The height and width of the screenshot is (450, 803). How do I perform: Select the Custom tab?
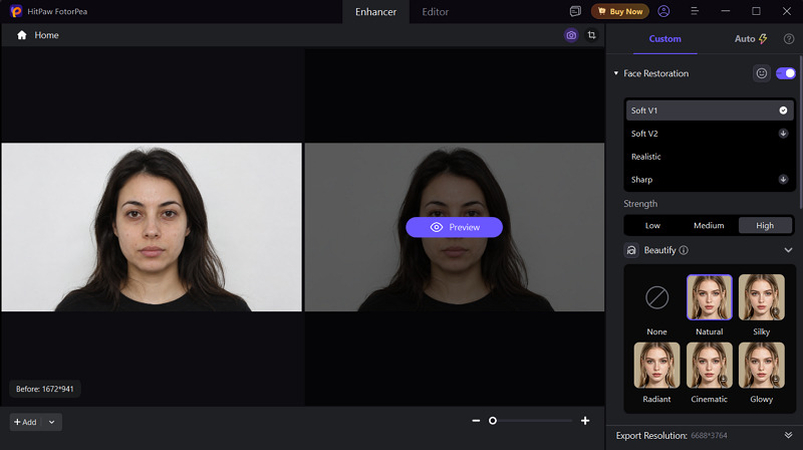665,39
